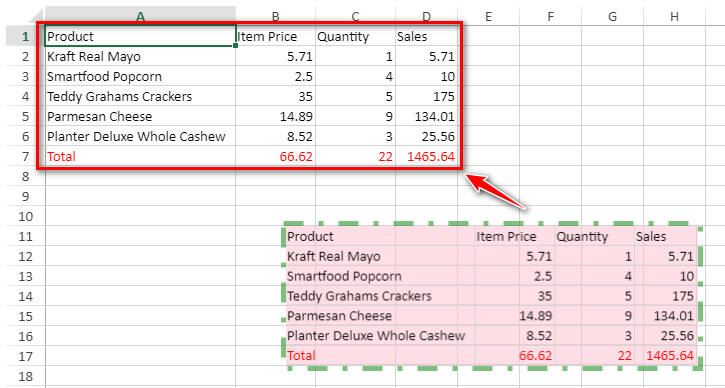This screenshot has height=388, width=725.
Task: Select row 7 header
Action: (x=25, y=156)
